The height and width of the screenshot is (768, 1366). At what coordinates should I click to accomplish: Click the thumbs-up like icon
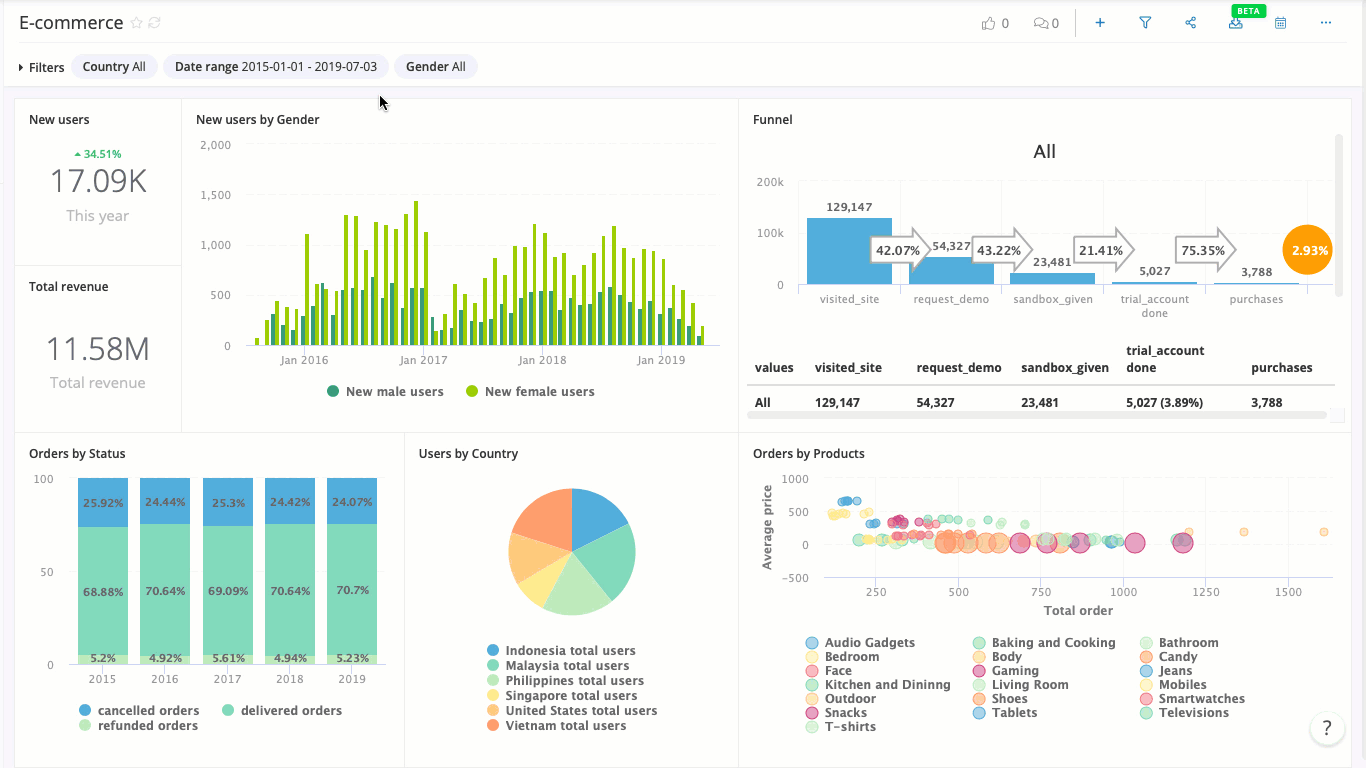[x=989, y=23]
